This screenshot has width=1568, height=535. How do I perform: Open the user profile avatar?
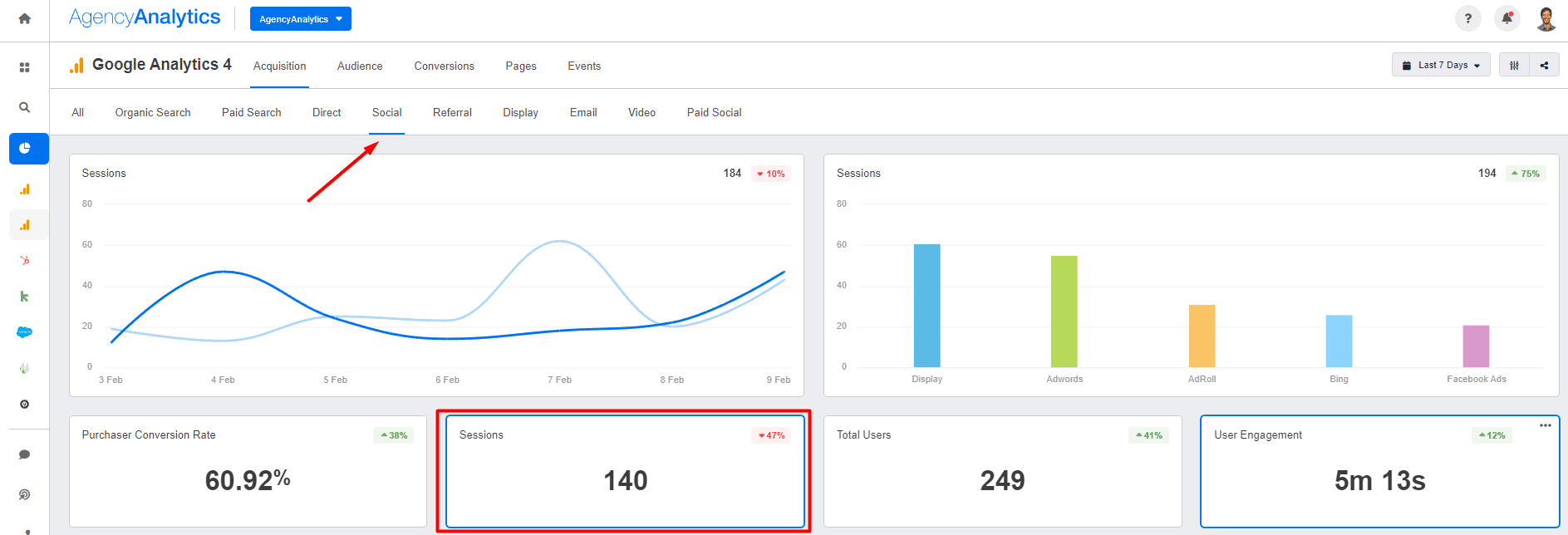pyautogui.click(x=1546, y=18)
